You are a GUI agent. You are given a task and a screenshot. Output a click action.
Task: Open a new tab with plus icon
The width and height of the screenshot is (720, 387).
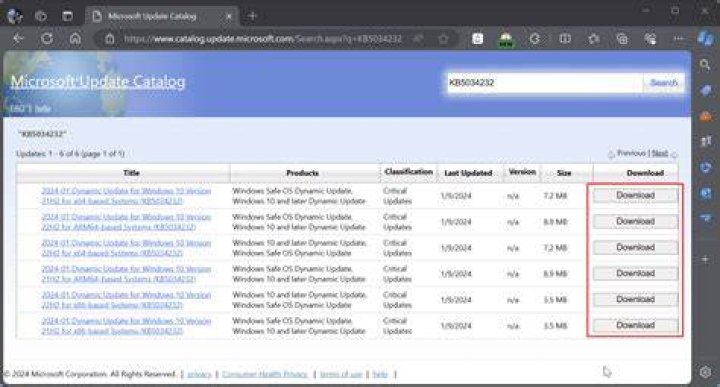(x=252, y=16)
